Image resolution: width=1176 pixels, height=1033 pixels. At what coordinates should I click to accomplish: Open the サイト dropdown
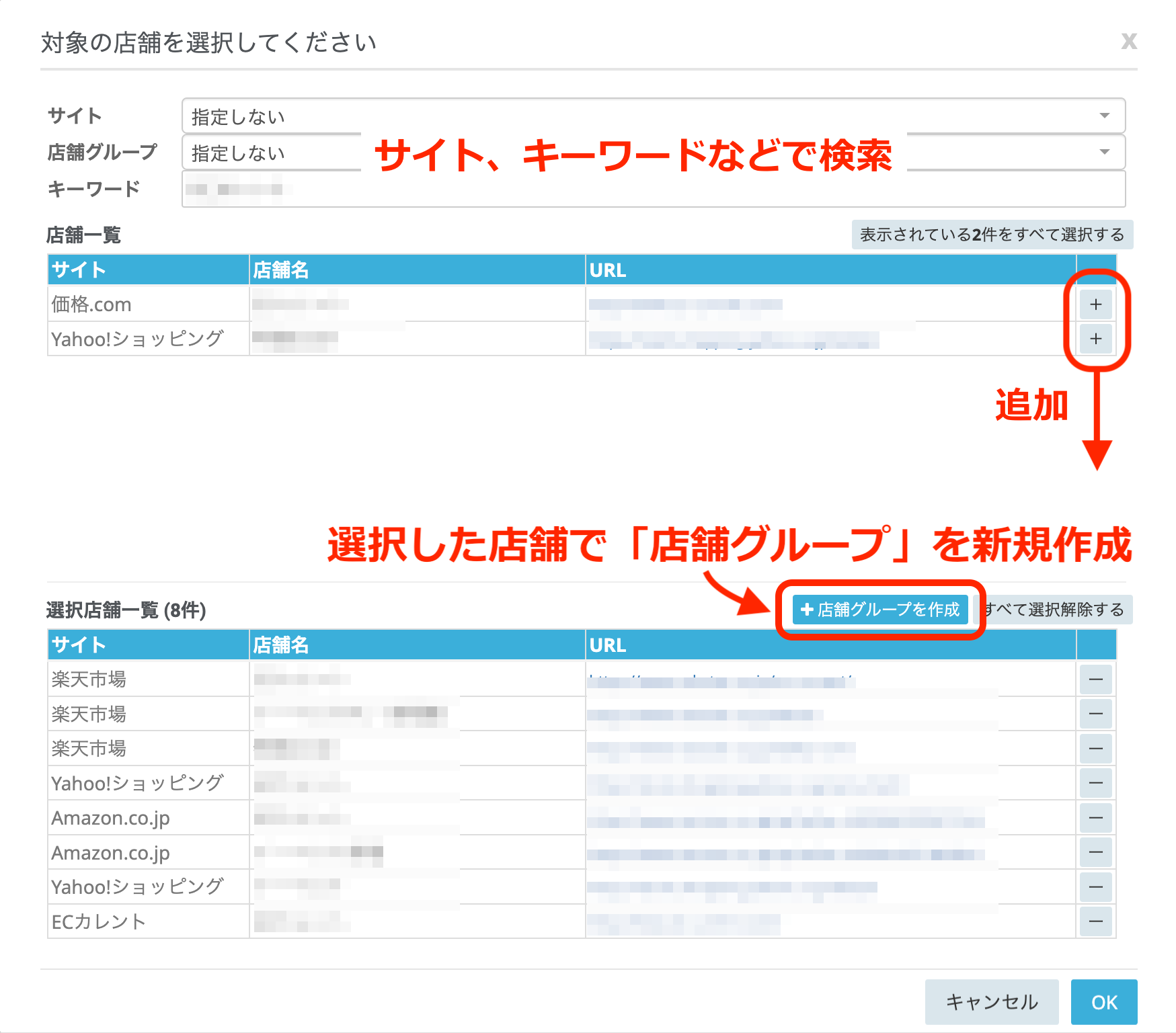[x=652, y=116]
